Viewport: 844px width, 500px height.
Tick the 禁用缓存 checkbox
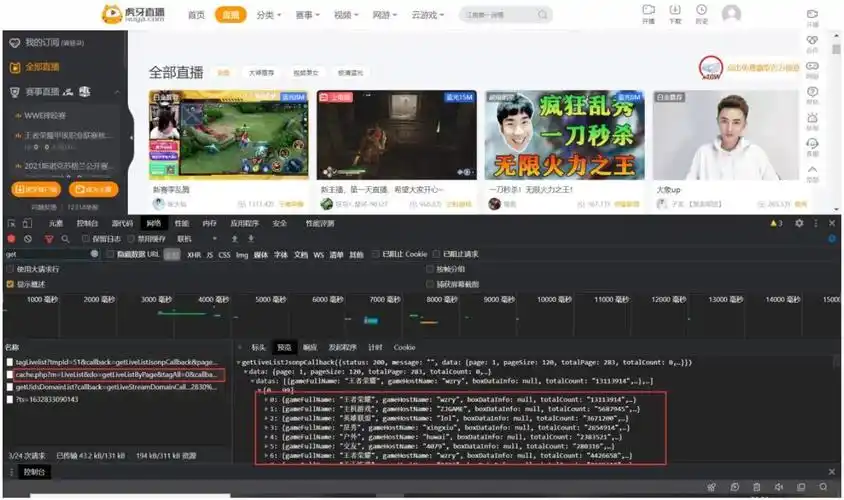point(132,239)
